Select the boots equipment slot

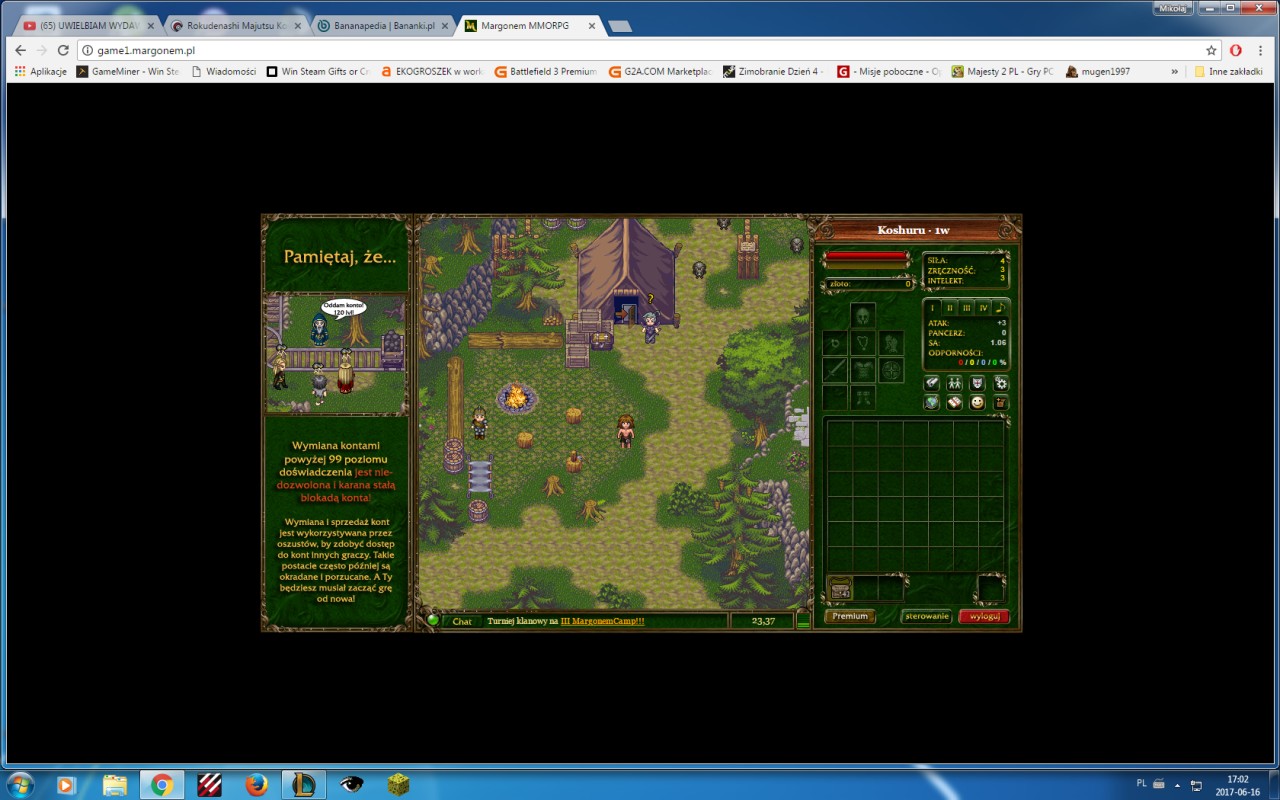click(863, 398)
